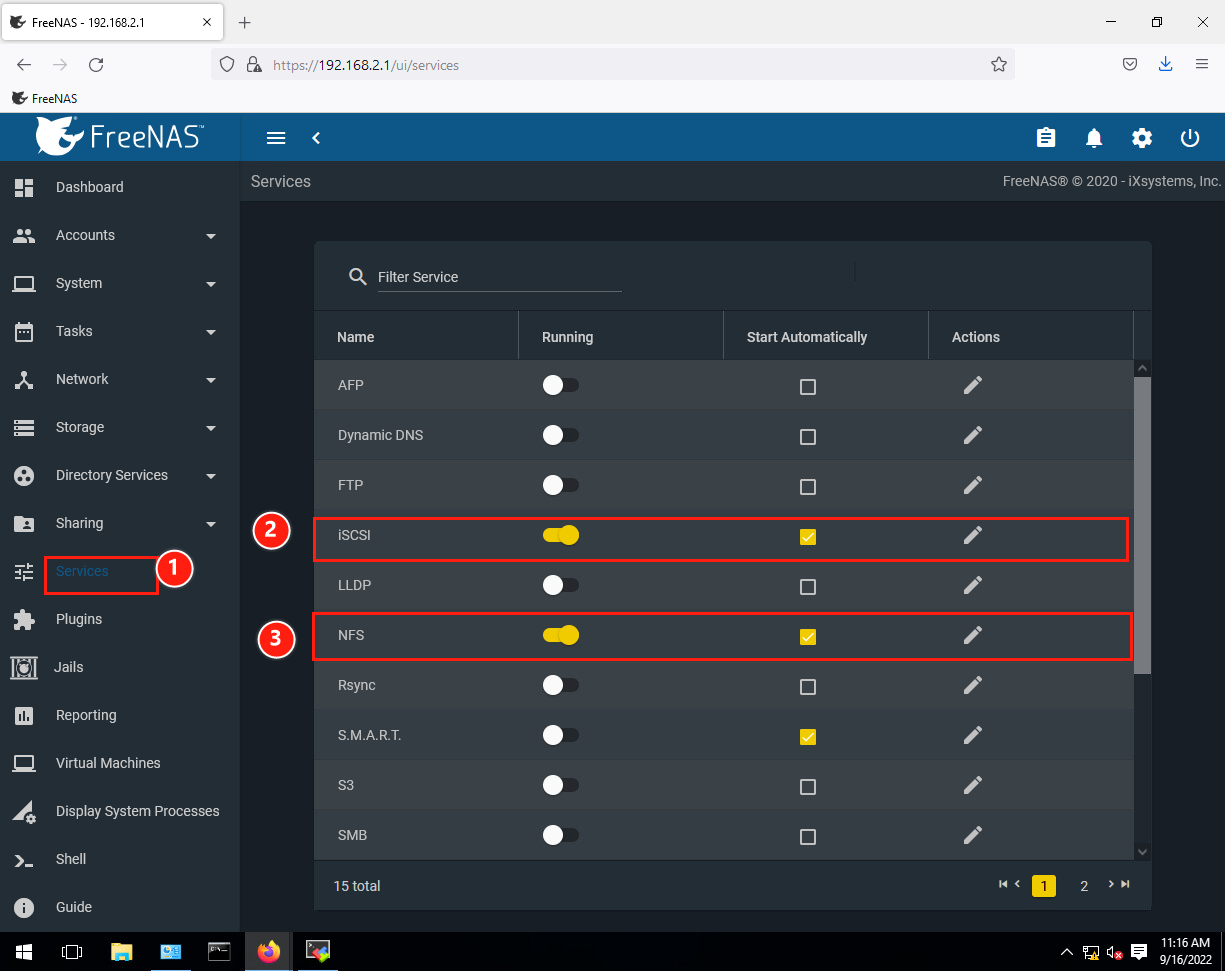
Task: Click the iSCSI edit pencil icon
Action: (x=973, y=535)
